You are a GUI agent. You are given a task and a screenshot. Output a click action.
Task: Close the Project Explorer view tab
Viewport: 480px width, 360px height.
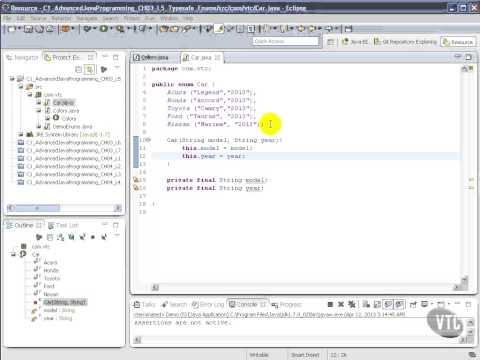[91, 57]
